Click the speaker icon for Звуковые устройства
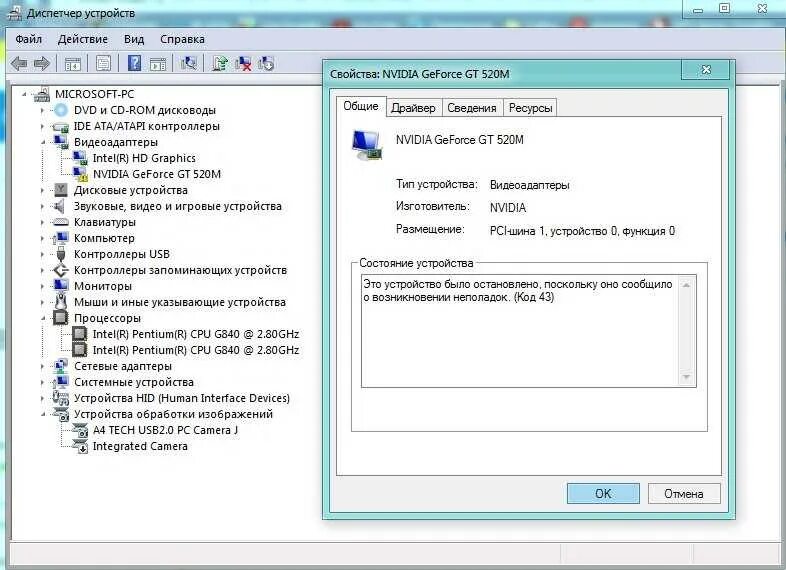The image size is (786, 570). pos(60,206)
